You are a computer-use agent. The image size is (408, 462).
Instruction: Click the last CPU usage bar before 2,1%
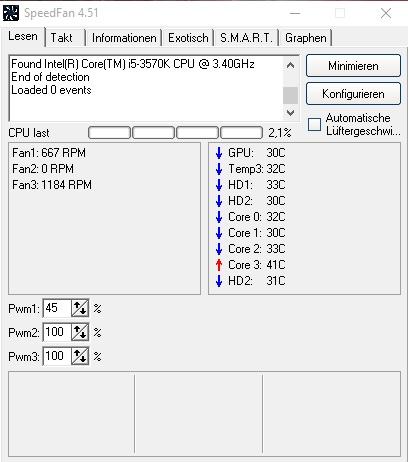coord(241,133)
